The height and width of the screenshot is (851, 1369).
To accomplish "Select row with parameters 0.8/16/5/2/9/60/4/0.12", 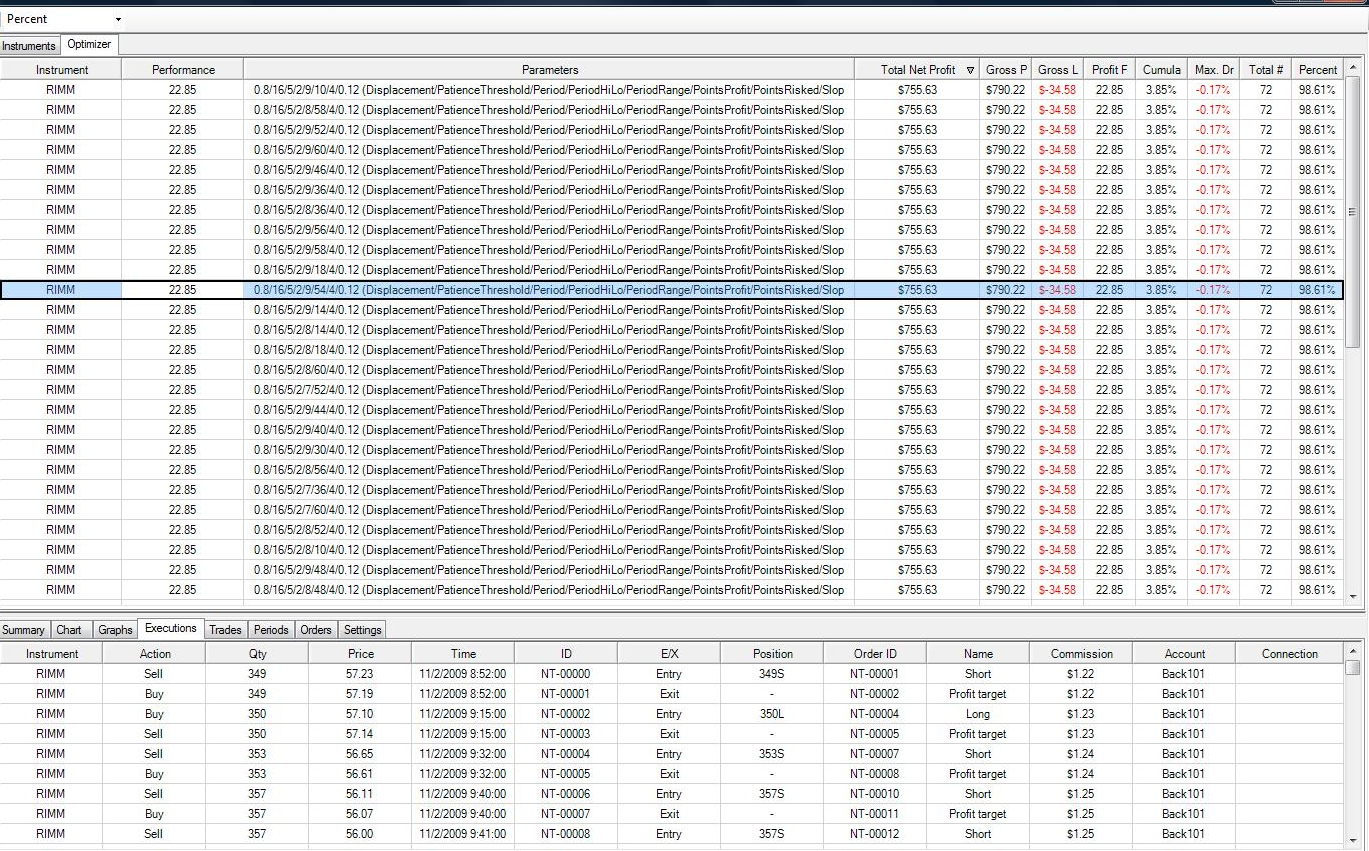I will pos(672,150).
